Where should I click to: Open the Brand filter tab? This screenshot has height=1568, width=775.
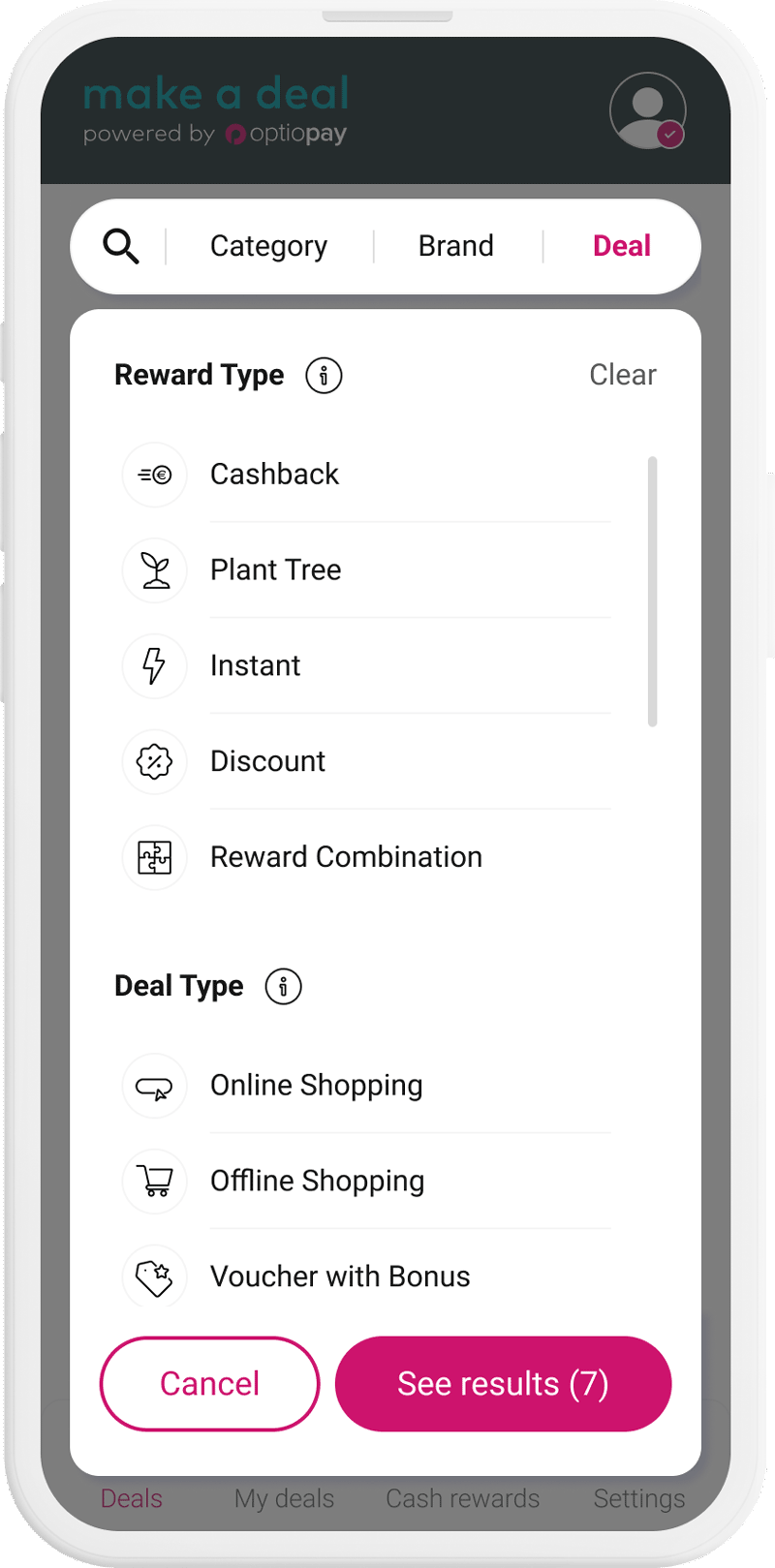point(456,246)
